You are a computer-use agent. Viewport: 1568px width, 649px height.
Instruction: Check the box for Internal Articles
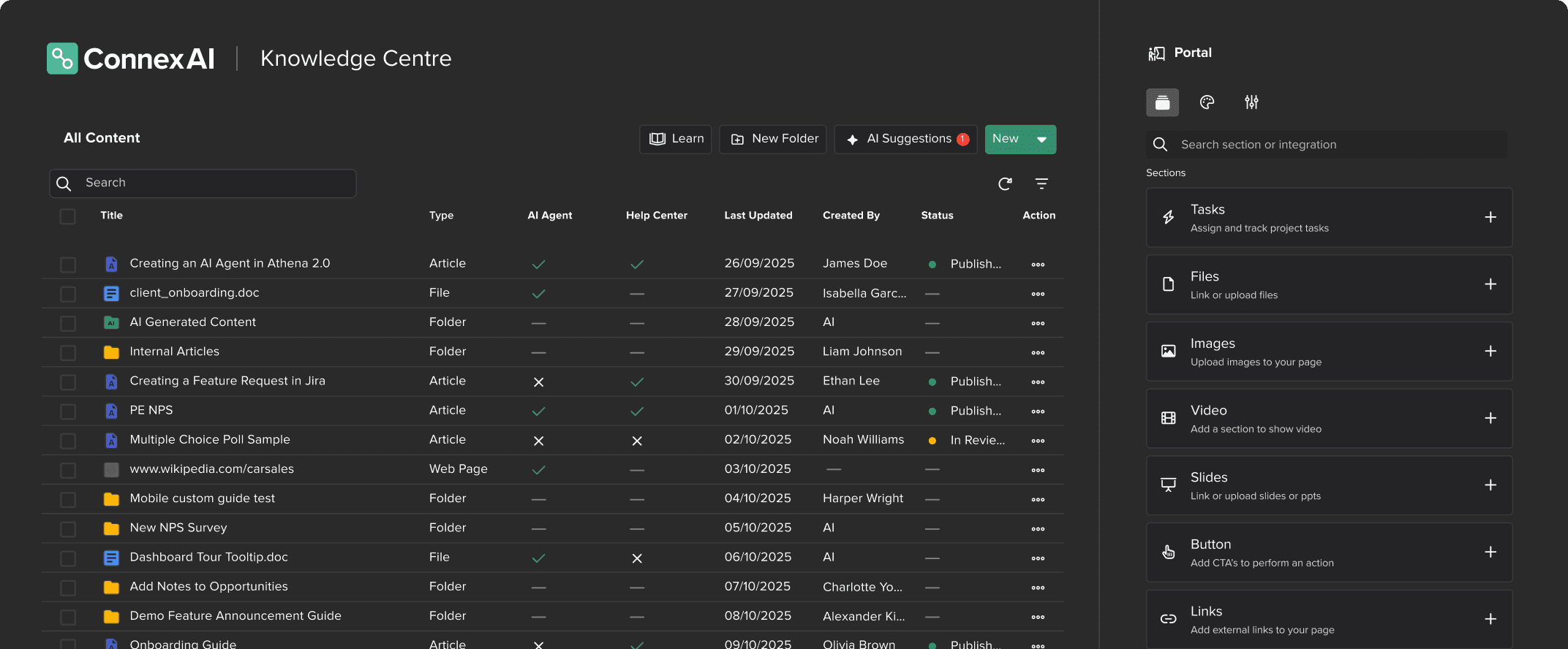click(x=68, y=352)
